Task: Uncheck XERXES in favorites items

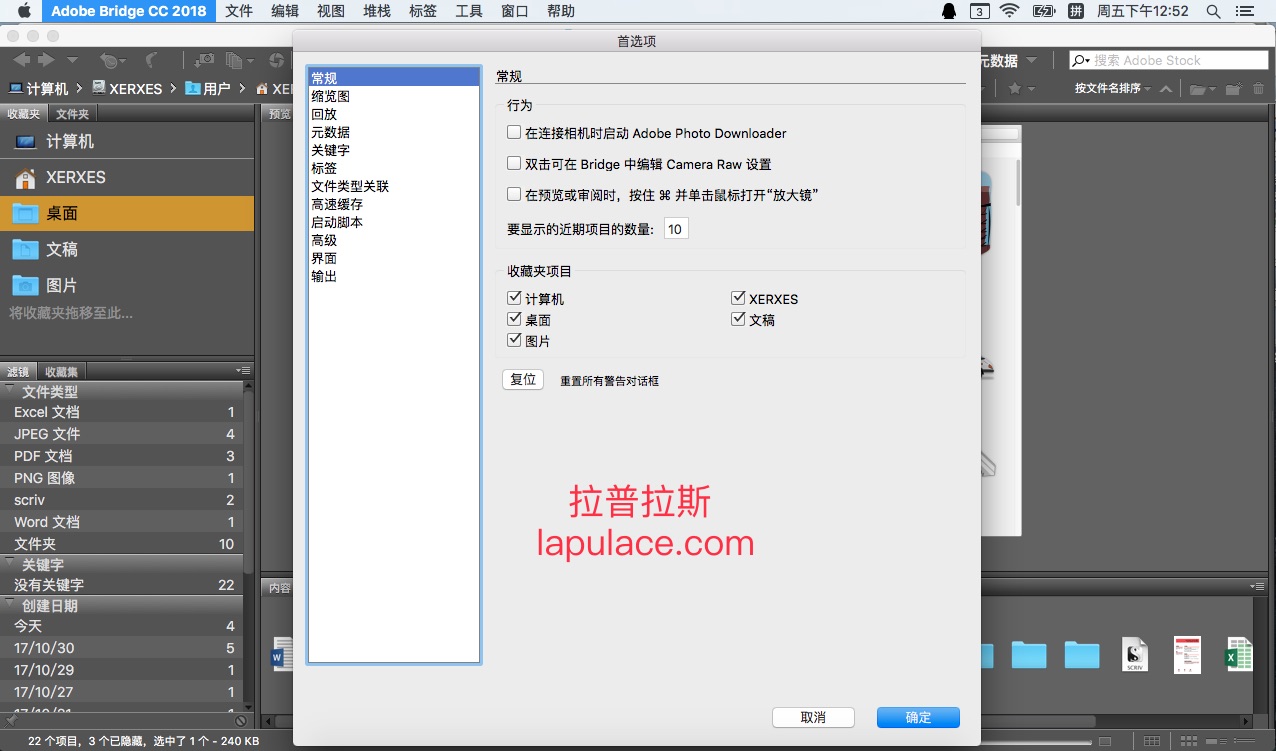Action: tap(738, 298)
